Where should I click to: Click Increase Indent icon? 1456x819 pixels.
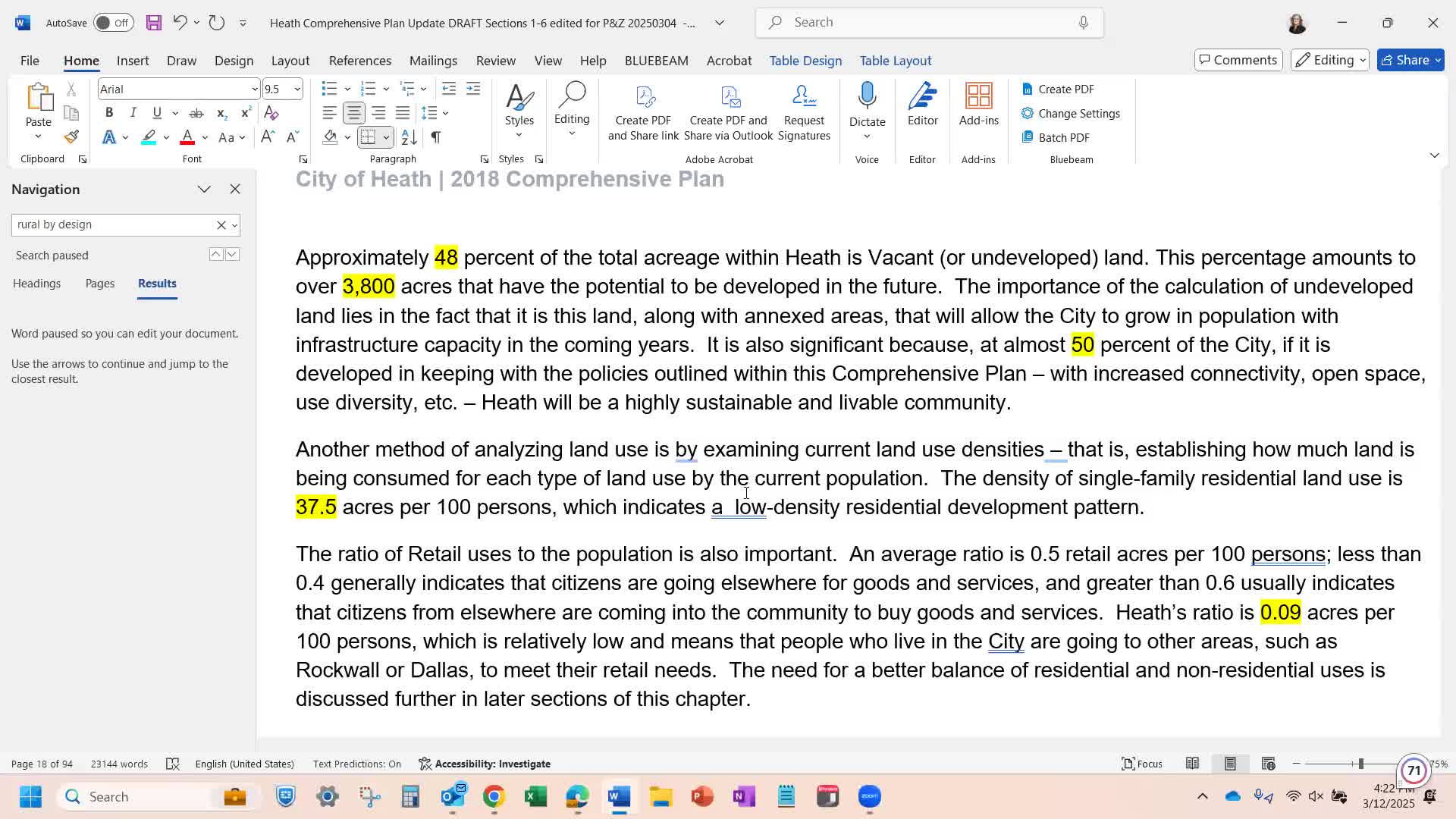(x=473, y=89)
